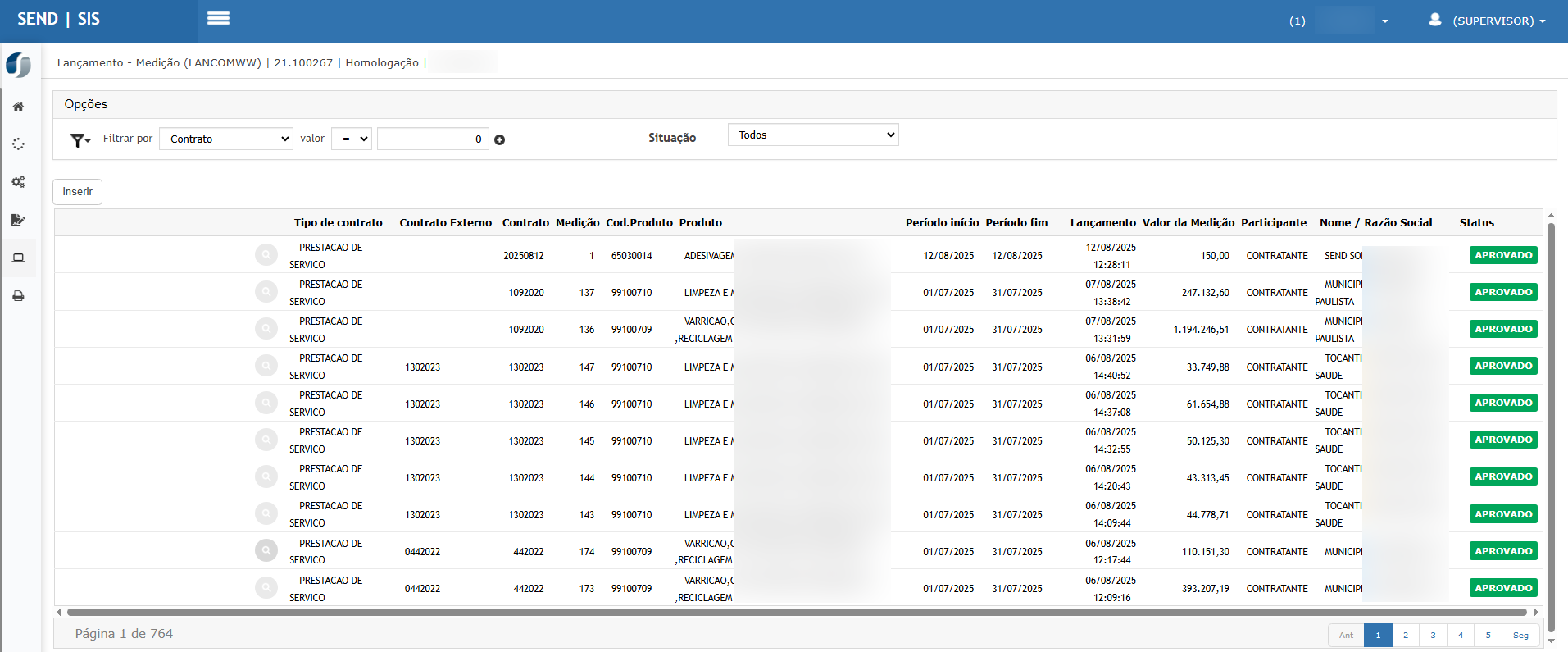Open the comparison operator '=' dropdown

[352, 139]
